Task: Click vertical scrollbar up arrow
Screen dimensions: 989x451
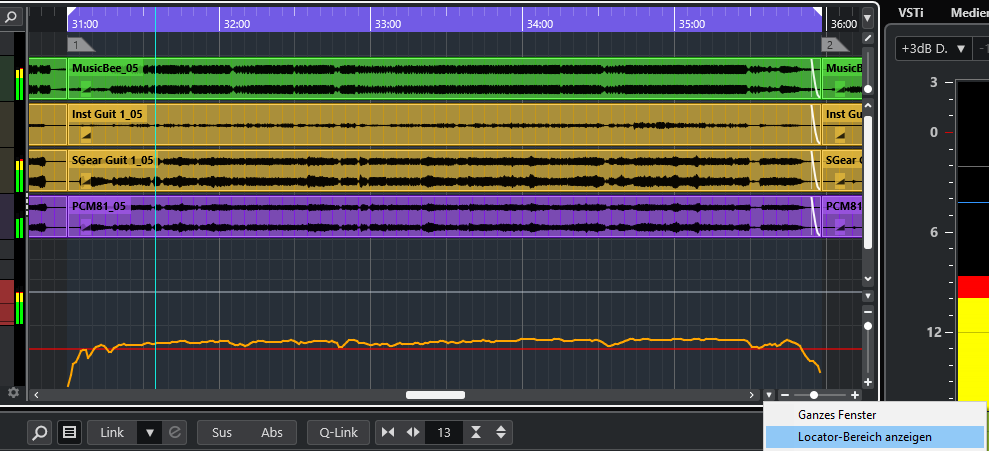Action: point(868,105)
